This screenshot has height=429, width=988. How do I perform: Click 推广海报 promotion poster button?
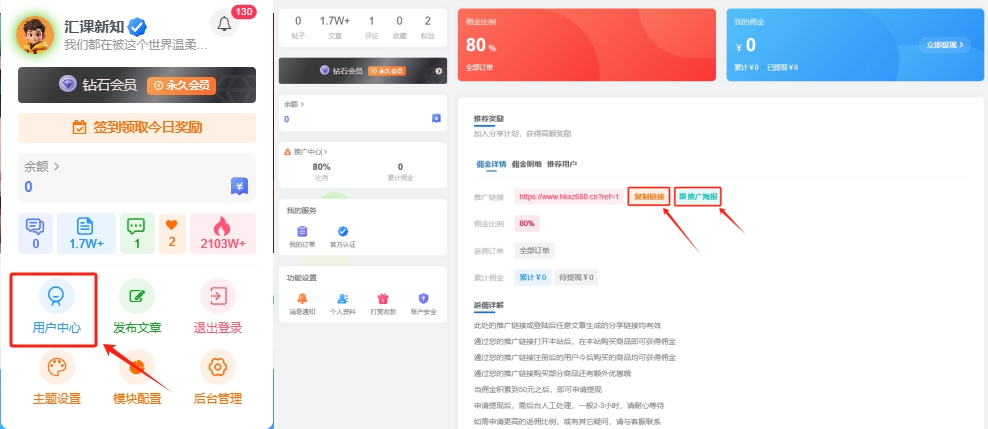(698, 197)
